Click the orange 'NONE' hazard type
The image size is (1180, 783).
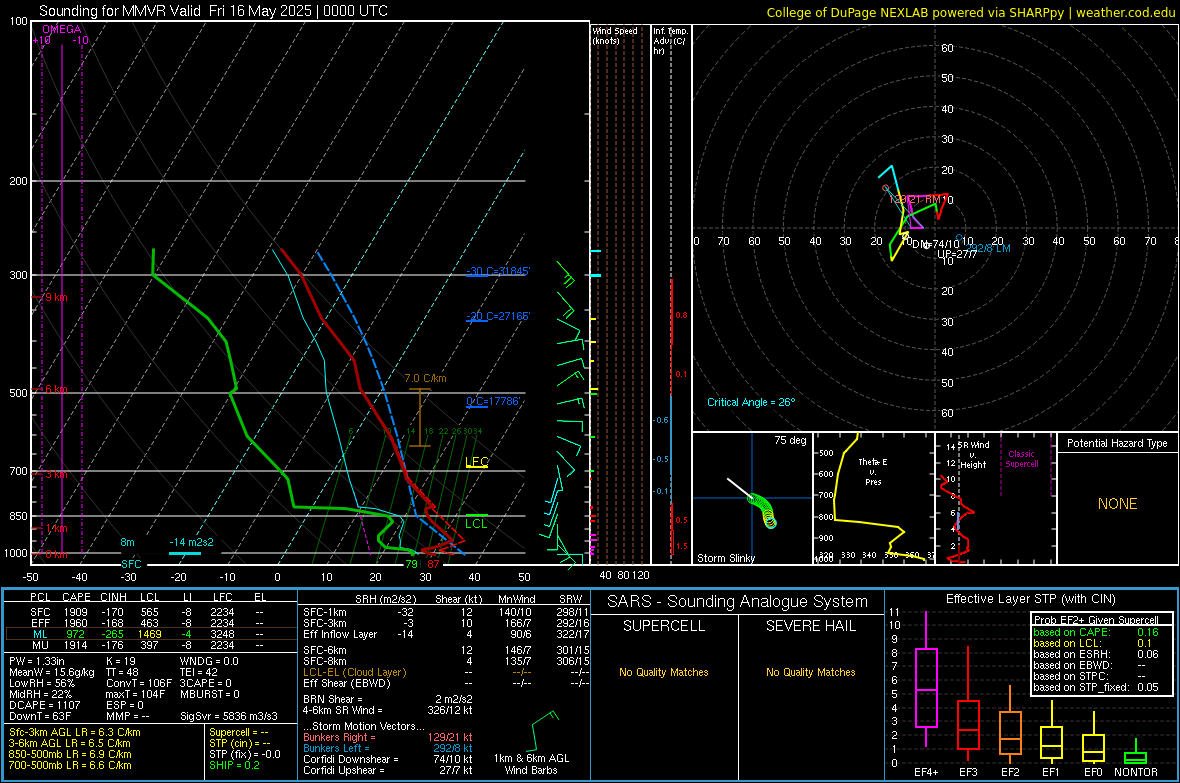click(1117, 504)
